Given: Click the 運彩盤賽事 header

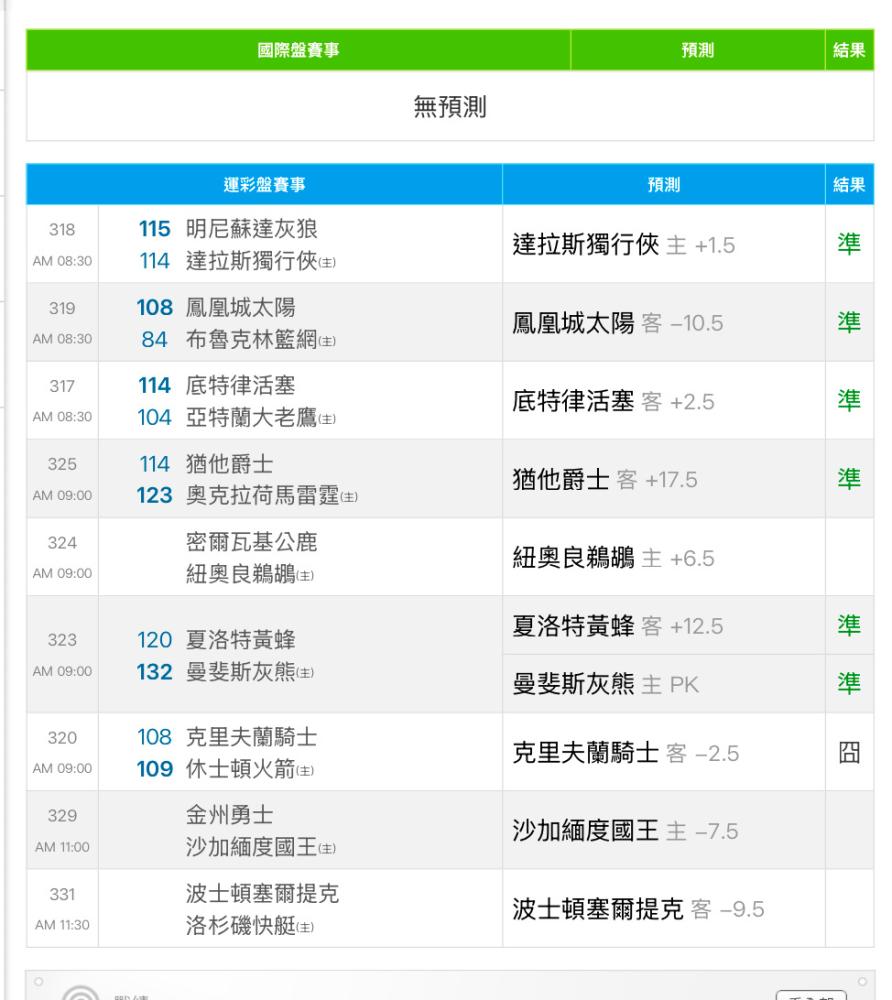Looking at the screenshot, I should click(264, 185).
